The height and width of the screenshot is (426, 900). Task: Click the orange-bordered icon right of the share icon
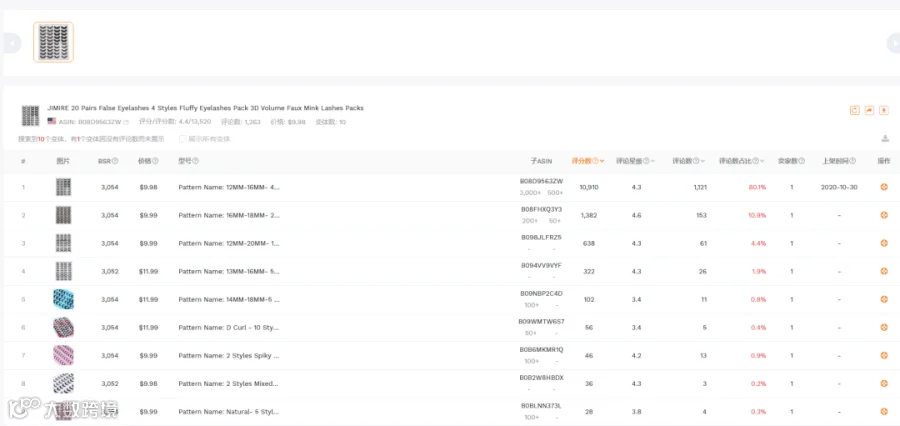pyautogui.click(x=884, y=110)
